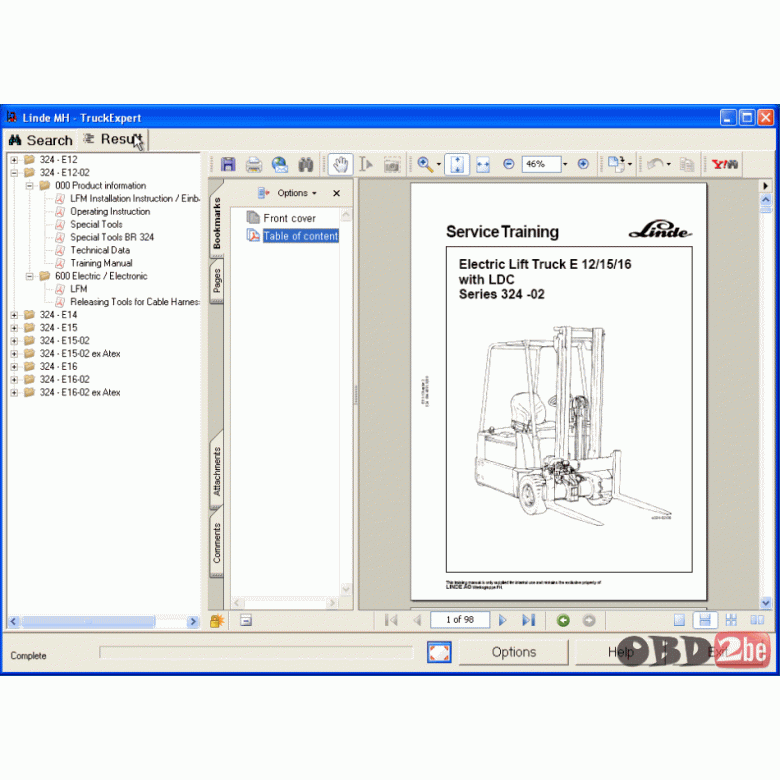Open PDF search with the binoculars toolbar icon

[x=305, y=164]
